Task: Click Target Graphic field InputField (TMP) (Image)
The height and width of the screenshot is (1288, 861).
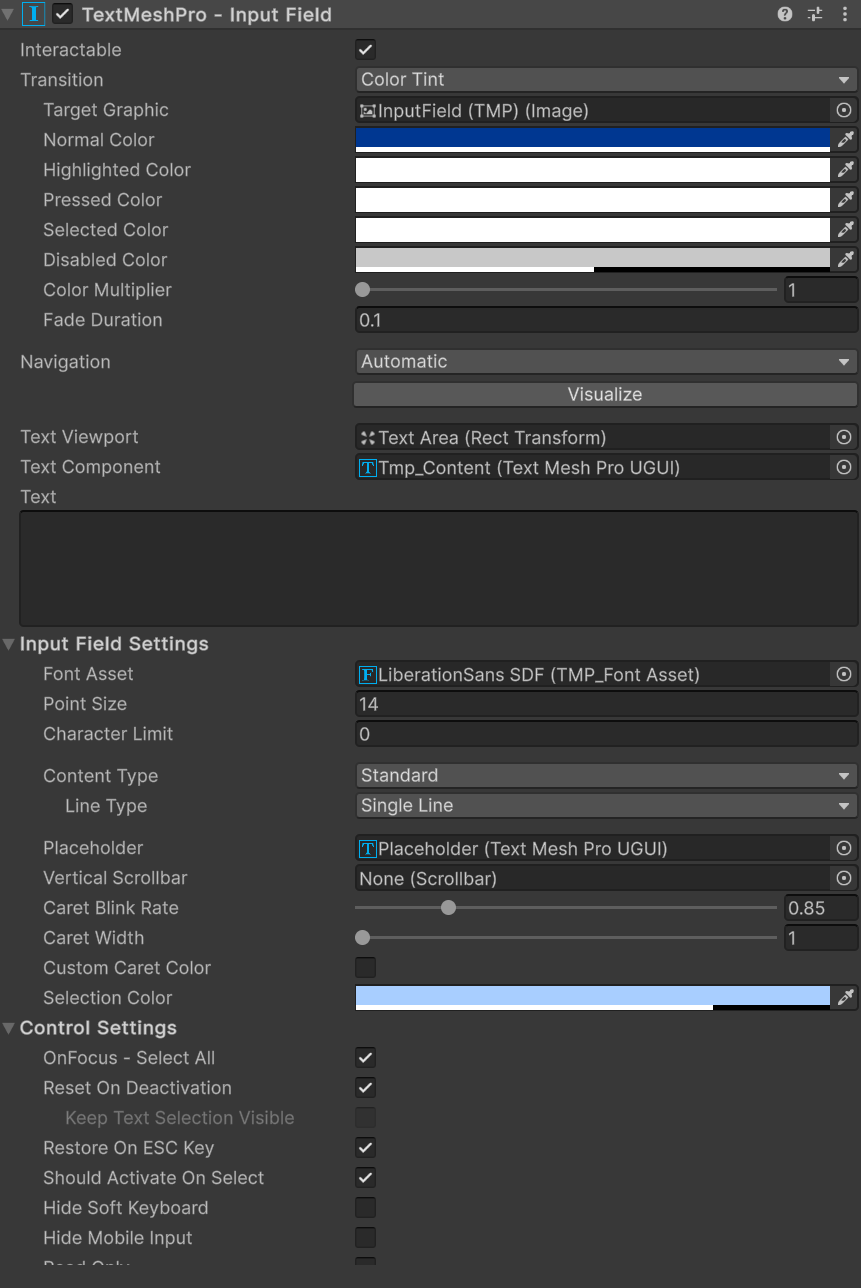Action: 593,110
